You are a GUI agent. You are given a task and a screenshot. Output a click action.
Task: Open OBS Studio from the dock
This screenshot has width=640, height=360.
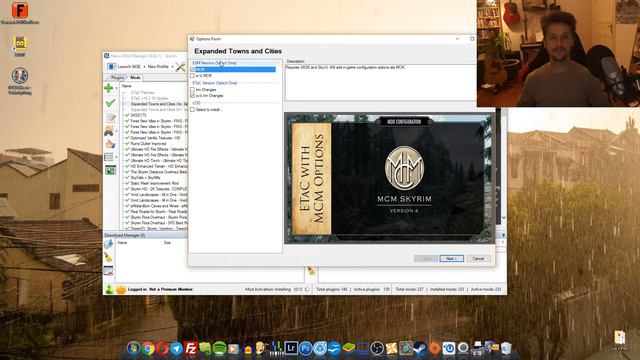coord(377,348)
